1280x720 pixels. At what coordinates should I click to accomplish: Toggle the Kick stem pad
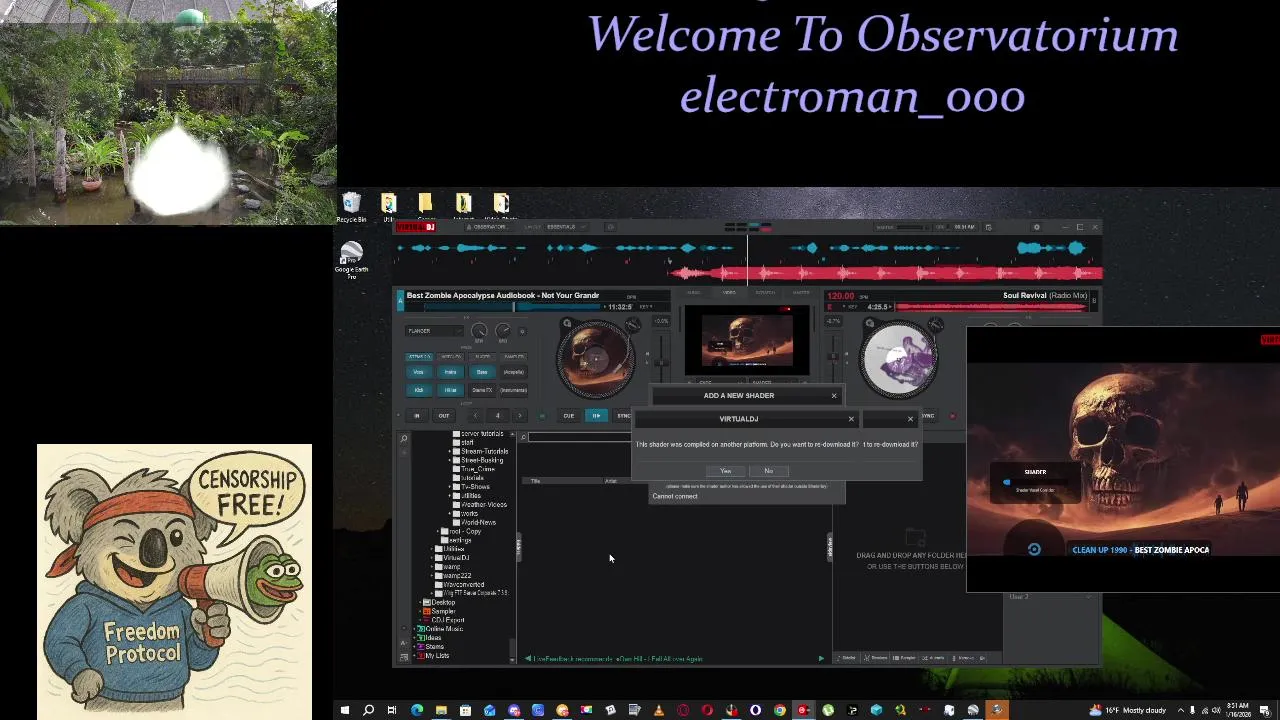pyautogui.click(x=419, y=390)
